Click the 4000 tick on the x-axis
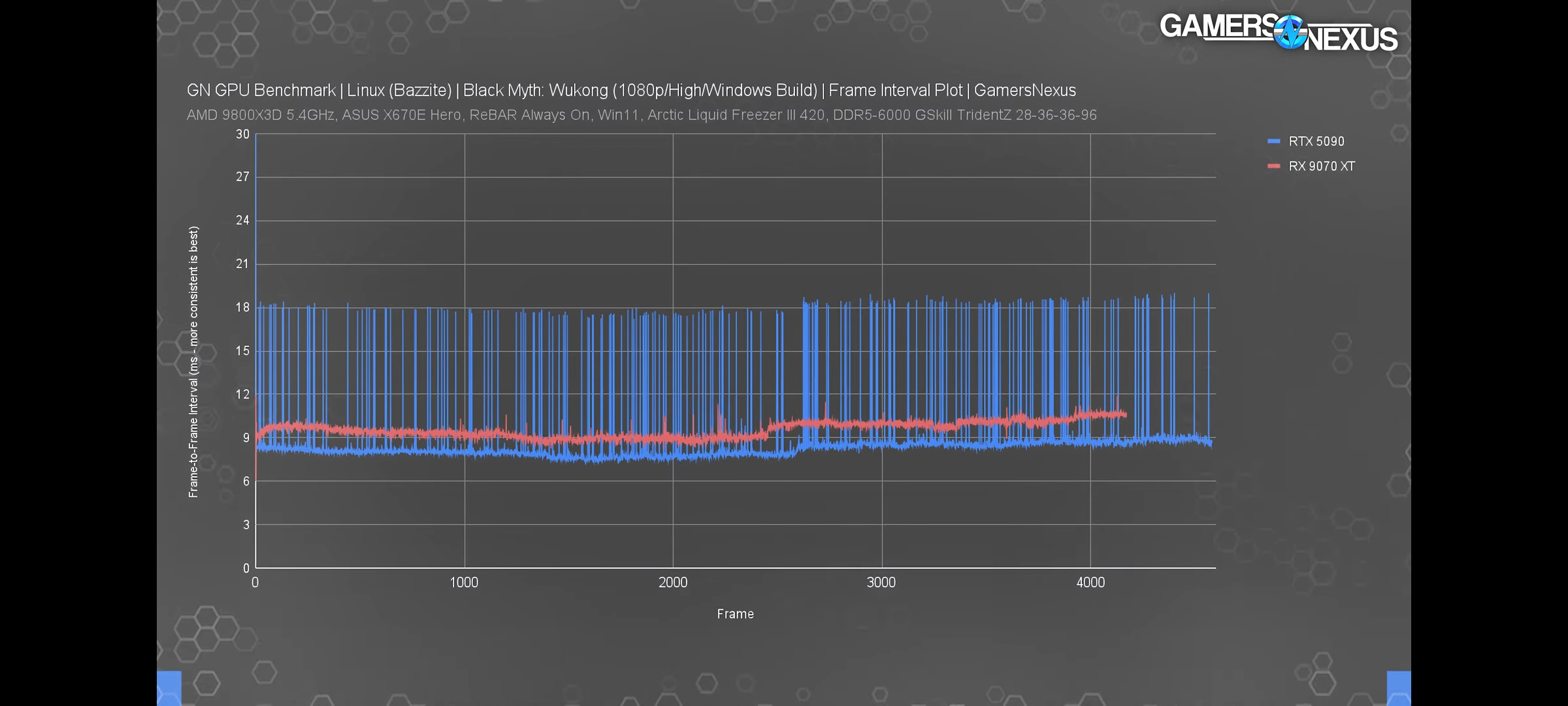Image resolution: width=1568 pixels, height=706 pixels. point(1090,582)
